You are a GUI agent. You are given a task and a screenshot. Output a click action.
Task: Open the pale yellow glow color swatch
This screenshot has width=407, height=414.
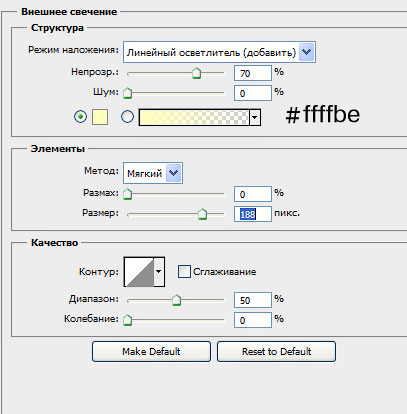(x=100, y=117)
